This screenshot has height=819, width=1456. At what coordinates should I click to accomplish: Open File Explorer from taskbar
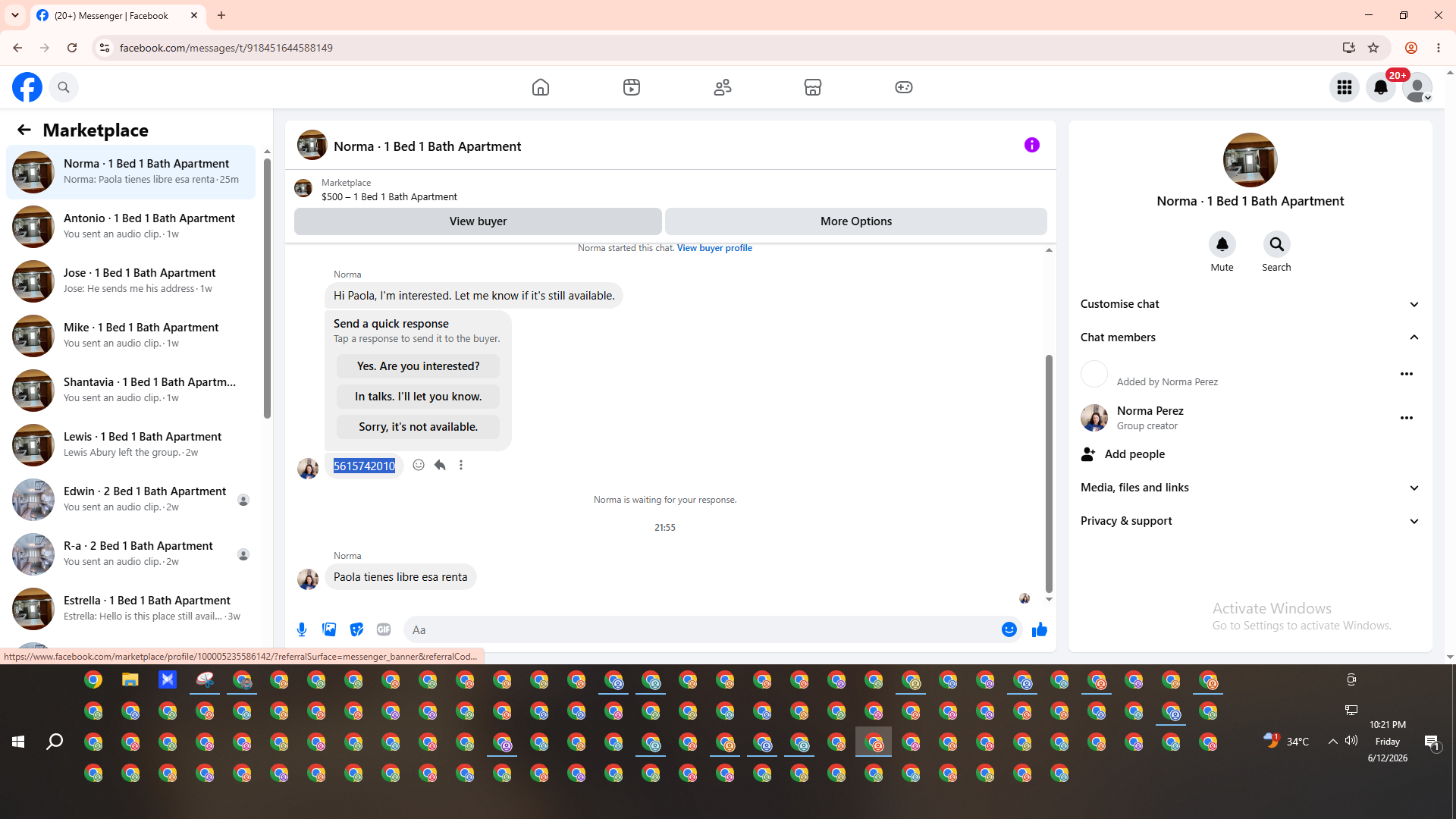point(130,679)
